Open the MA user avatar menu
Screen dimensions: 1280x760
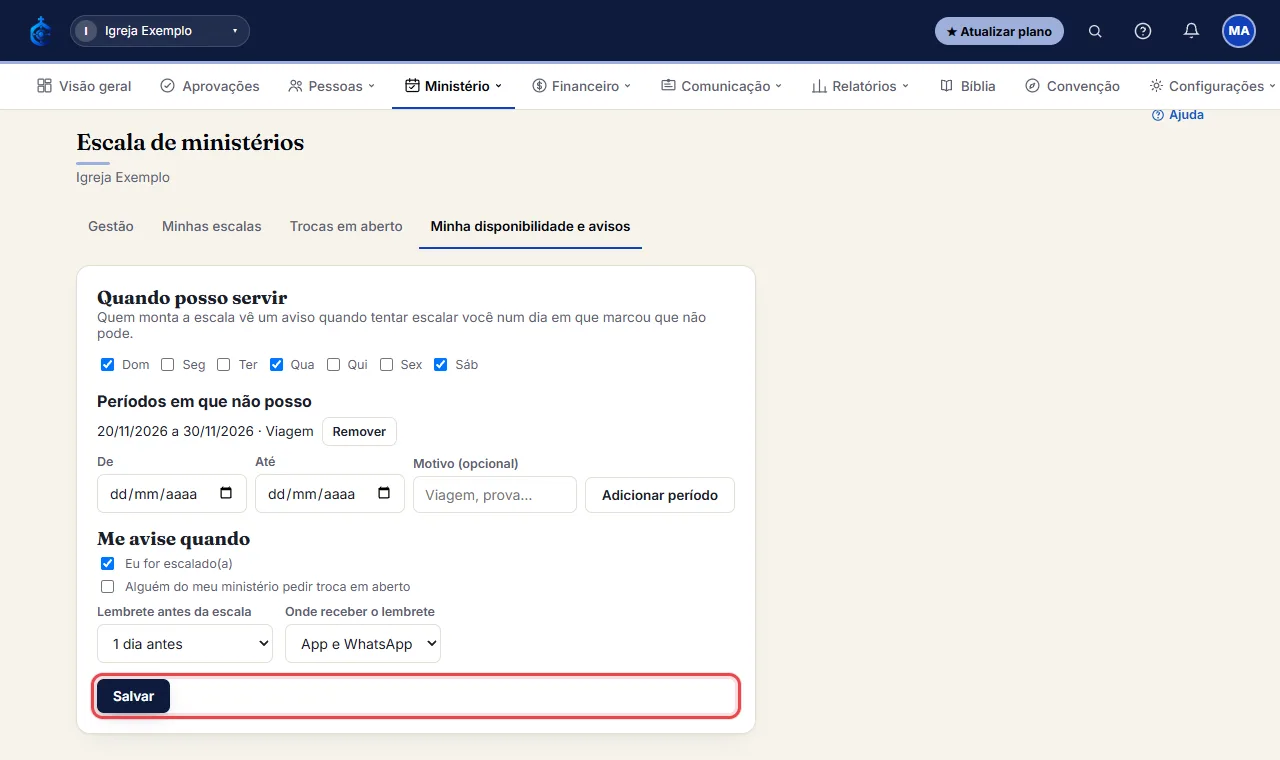[1239, 31]
